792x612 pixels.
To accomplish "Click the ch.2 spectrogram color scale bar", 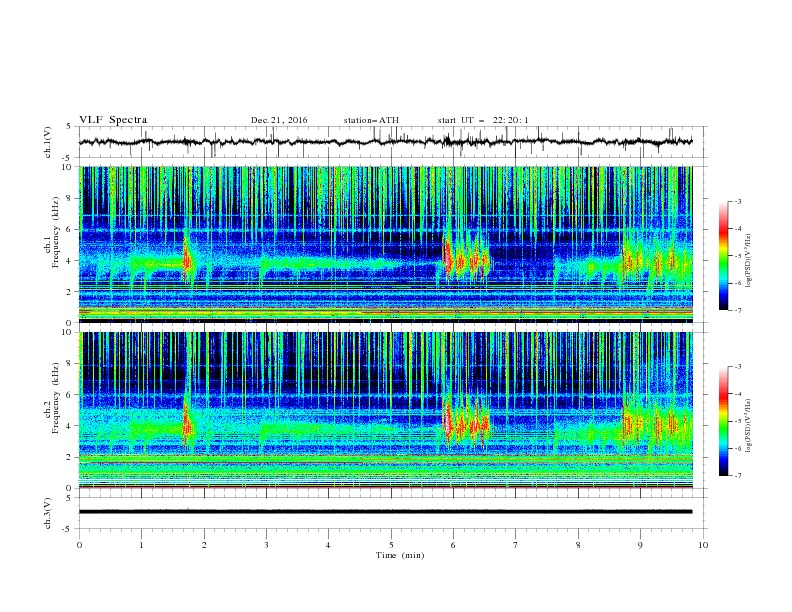I will (x=723, y=421).
